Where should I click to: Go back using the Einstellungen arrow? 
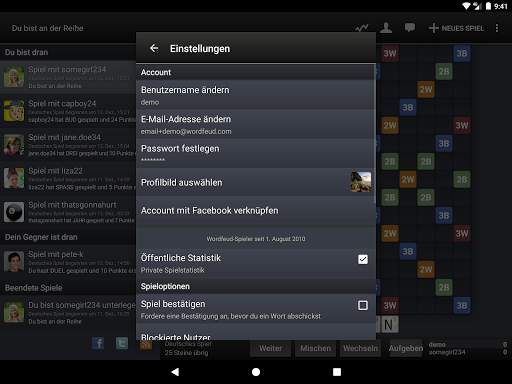tap(154, 48)
